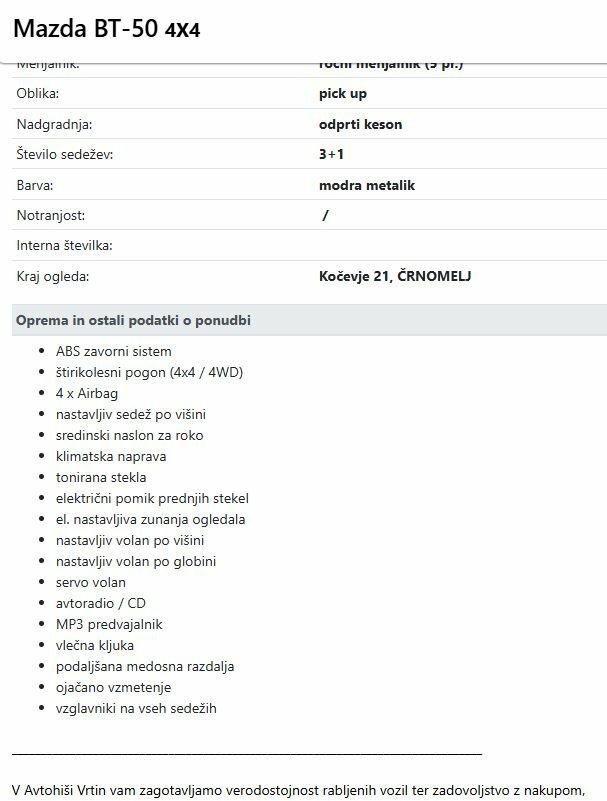The image size is (607, 801).
Task: Select the 'štirikolesni pogon (4x4 / 4WD)' entry
Action: (150, 372)
